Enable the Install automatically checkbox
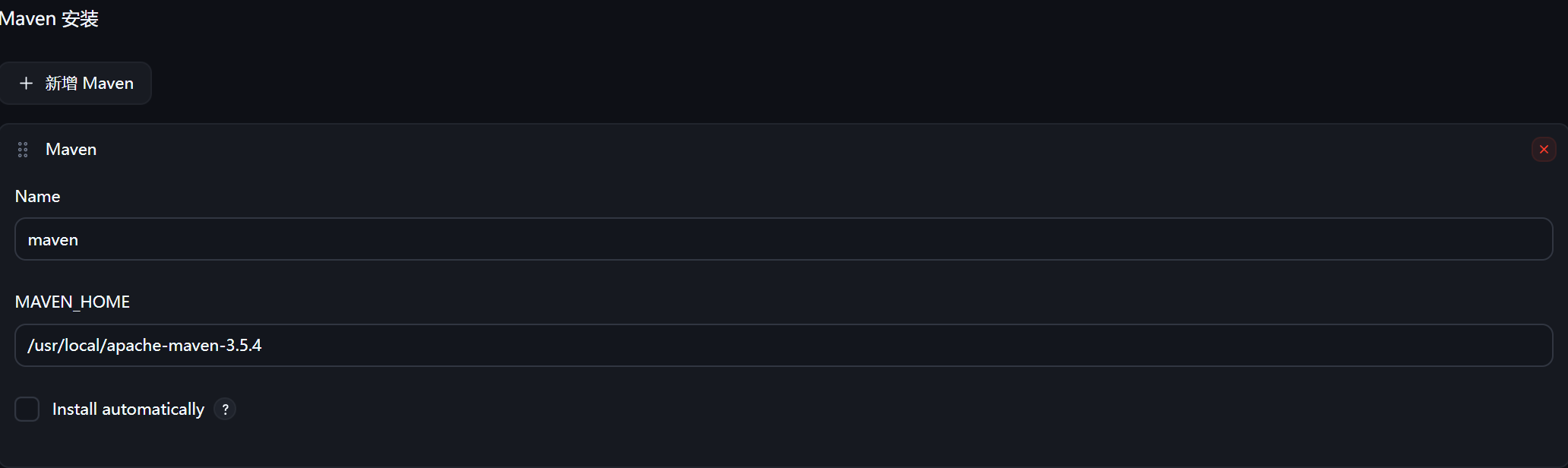This screenshot has width=1568, height=468. (x=27, y=409)
